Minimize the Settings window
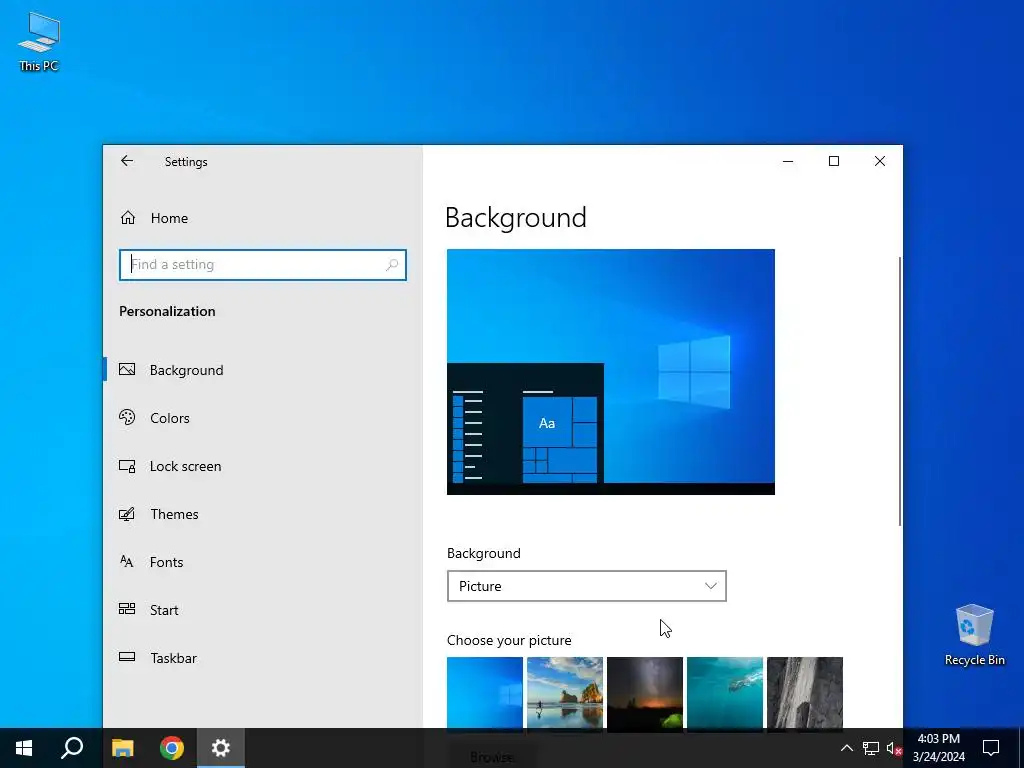 pos(788,161)
